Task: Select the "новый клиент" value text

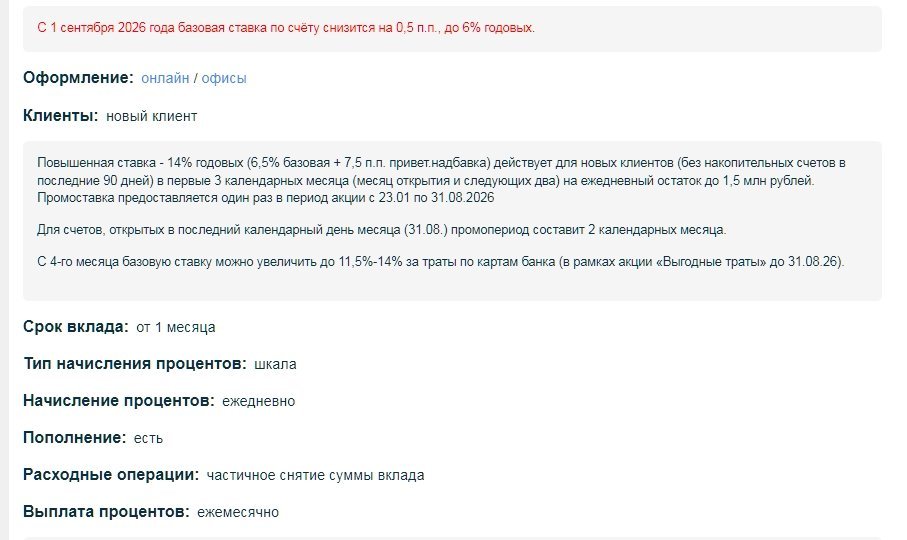Action: tap(152, 116)
